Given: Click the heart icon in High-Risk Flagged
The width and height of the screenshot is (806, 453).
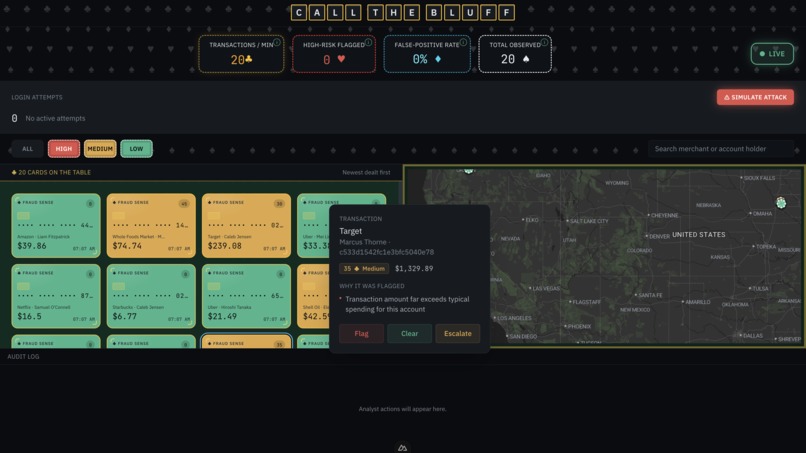Looking at the screenshot, I should (341, 59).
